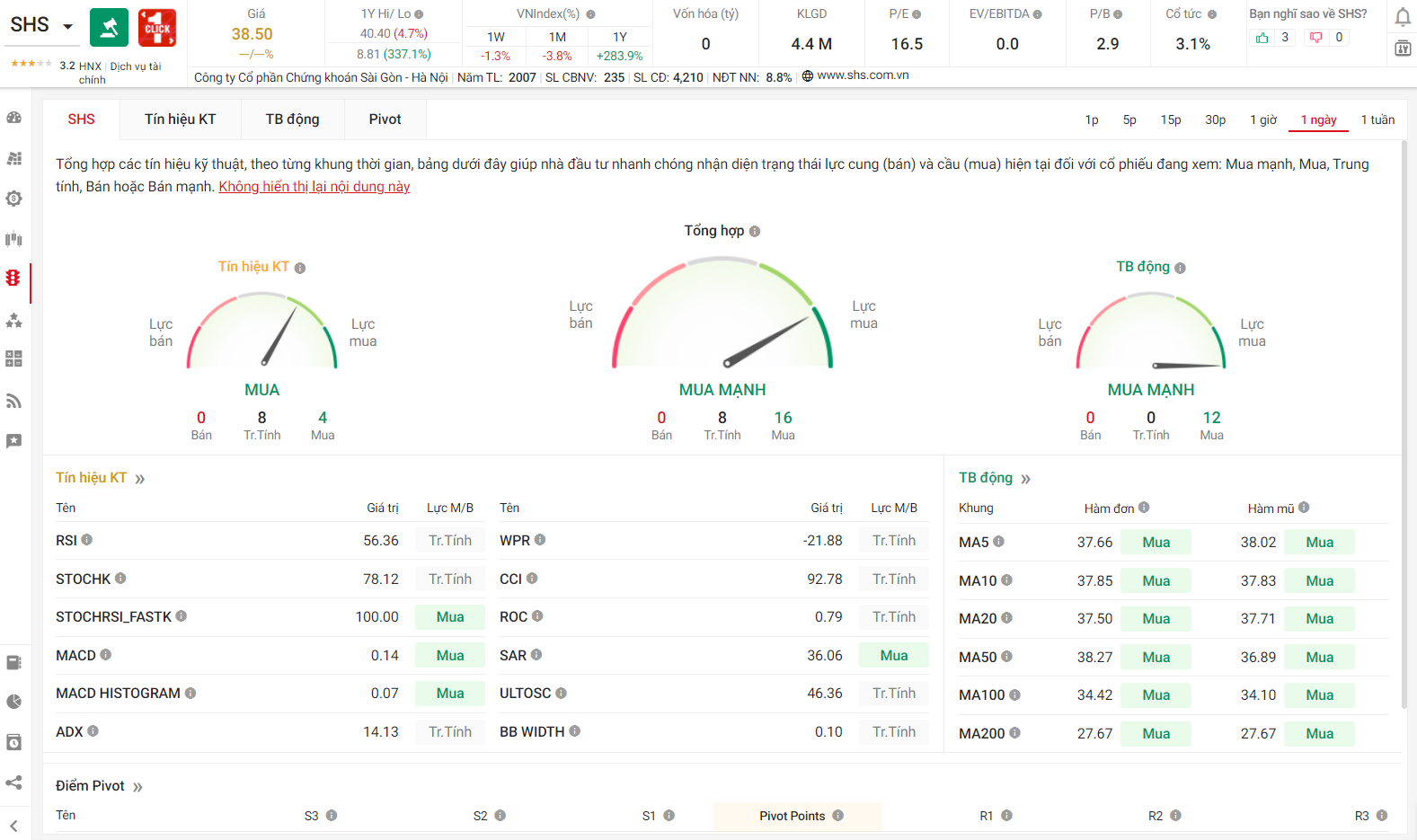The image size is (1417, 840).
Task: Switch to the Pivot tab
Action: pyautogui.click(x=385, y=119)
